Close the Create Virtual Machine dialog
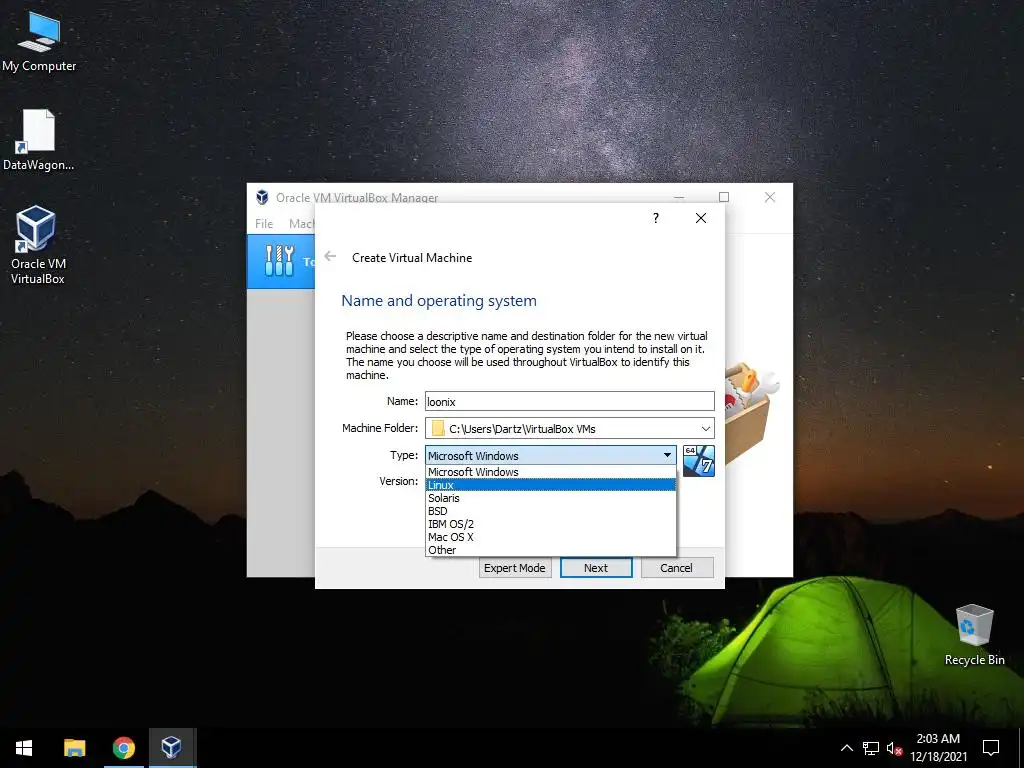Image resolution: width=1024 pixels, height=768 pixels. (701, 218)
